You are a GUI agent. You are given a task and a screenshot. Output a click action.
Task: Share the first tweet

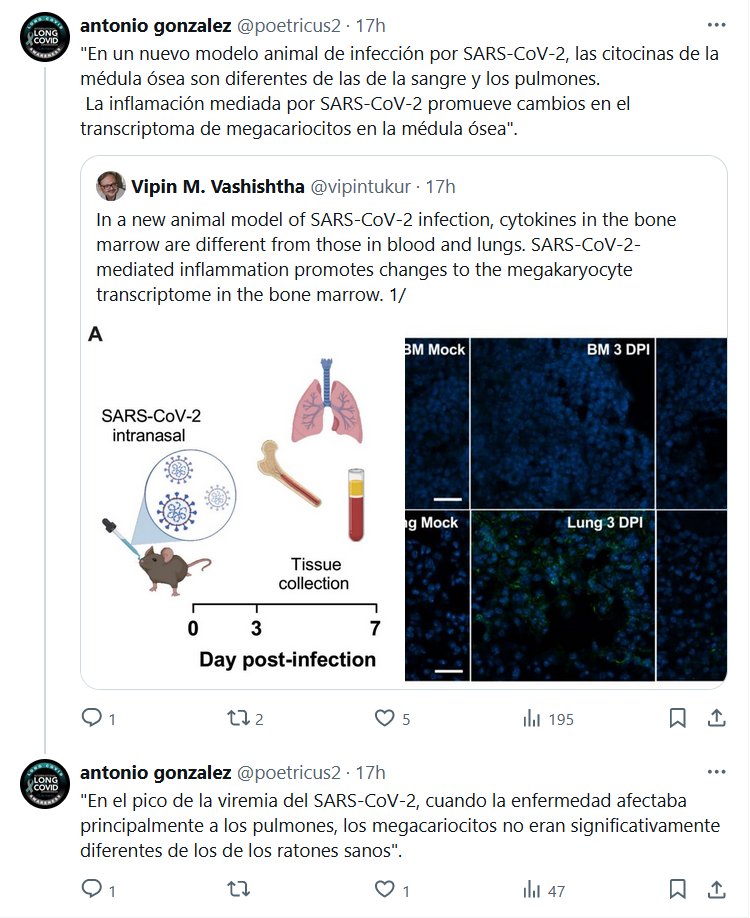click(716, 718)
